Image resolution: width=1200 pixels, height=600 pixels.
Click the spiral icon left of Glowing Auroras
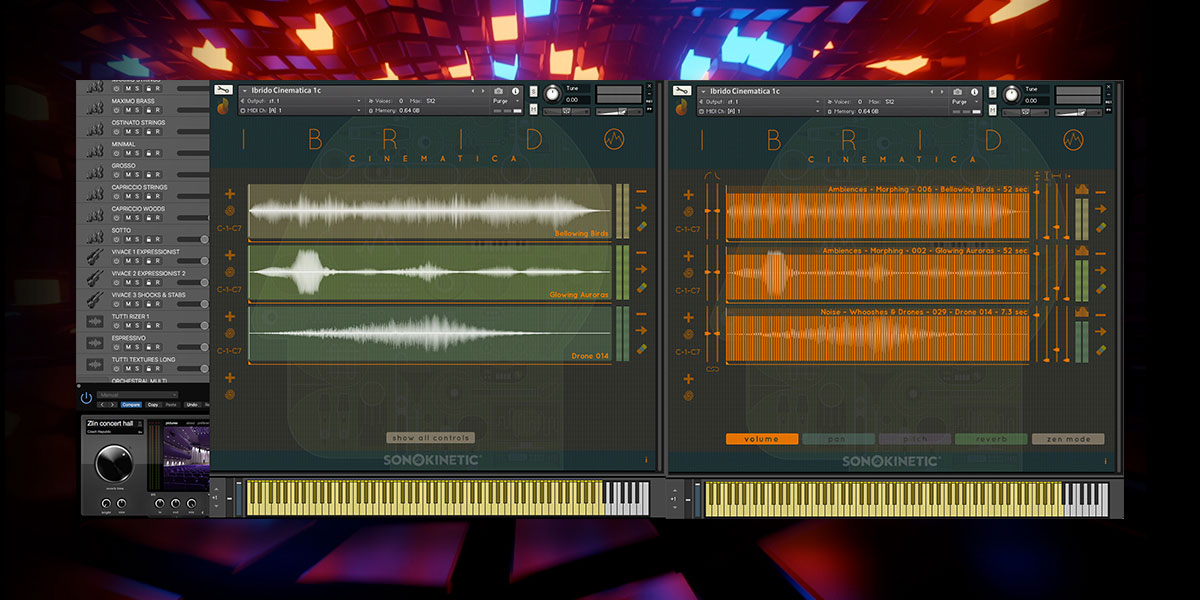tap(230, 272)
